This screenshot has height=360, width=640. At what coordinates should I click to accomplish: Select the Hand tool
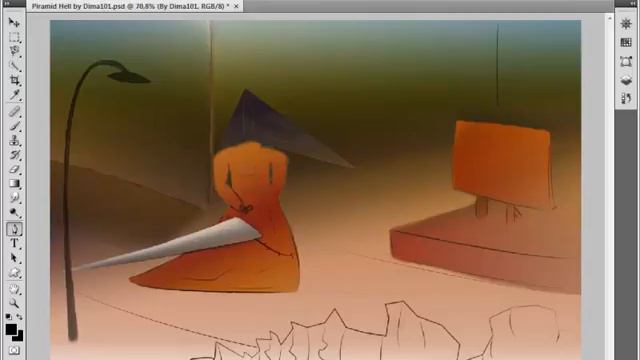coord(14,289)
